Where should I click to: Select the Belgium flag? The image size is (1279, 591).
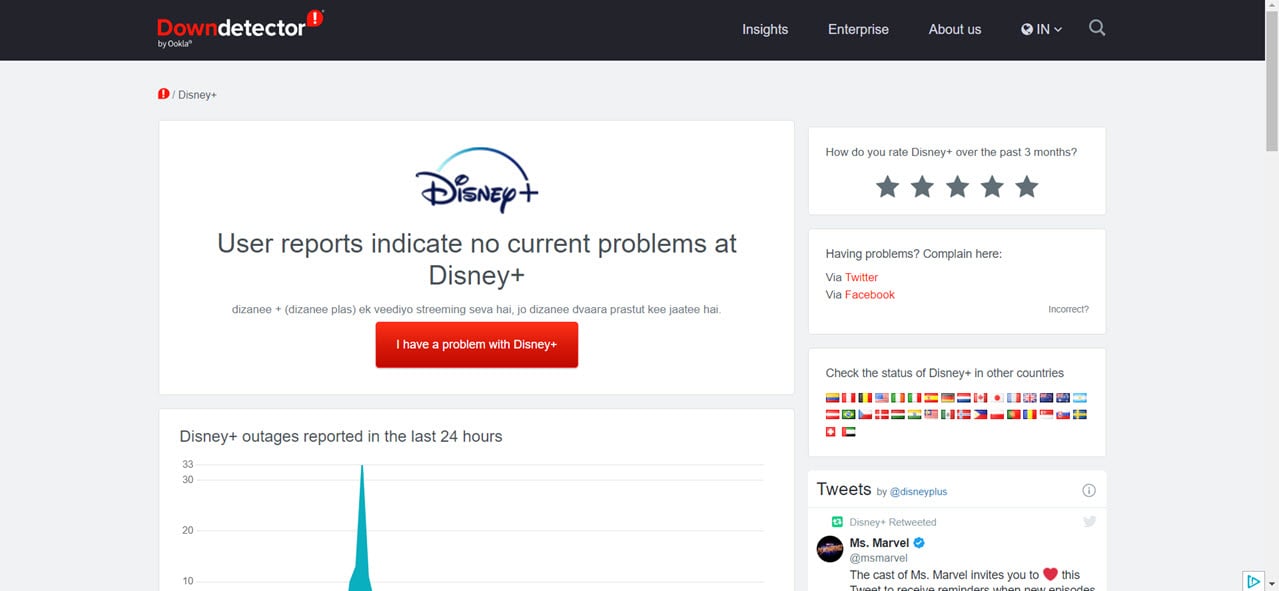click(865, 398)
